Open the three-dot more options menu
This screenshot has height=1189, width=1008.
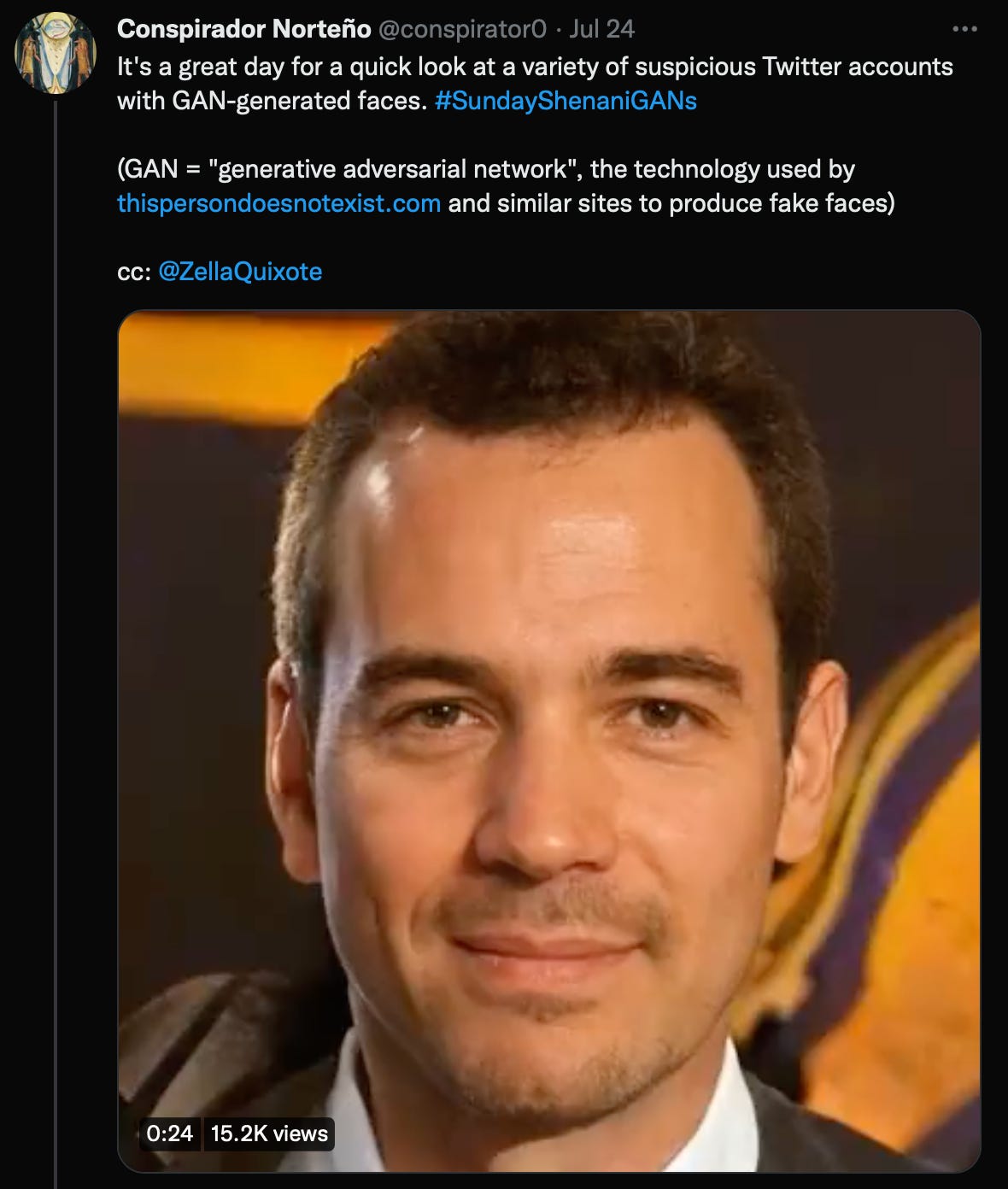pos(964,29)
